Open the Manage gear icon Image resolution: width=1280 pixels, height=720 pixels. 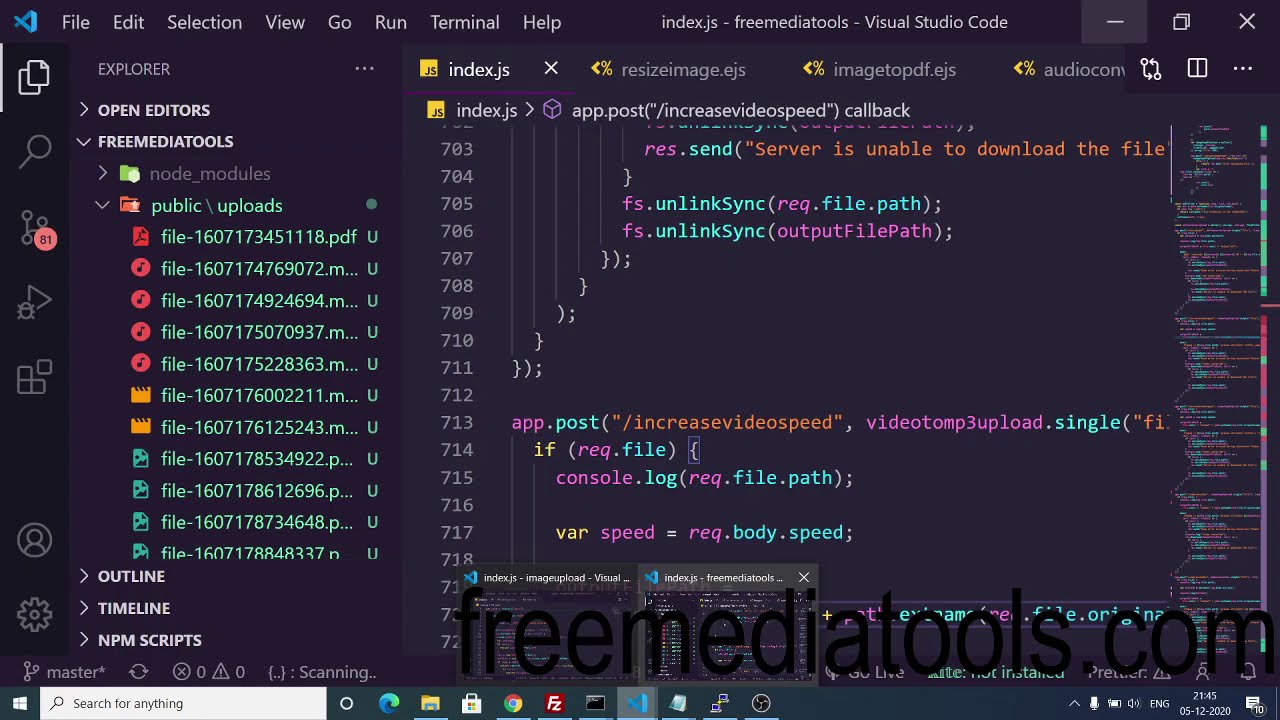(35, 614)
